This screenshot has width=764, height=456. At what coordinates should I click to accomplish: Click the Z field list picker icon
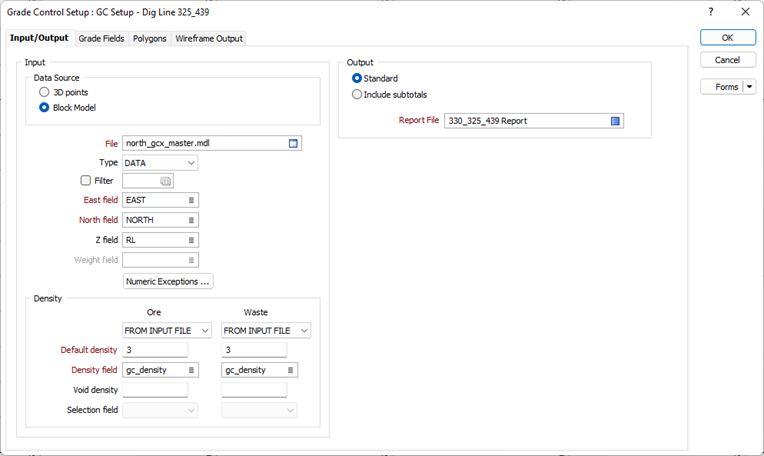click(x=191, y=240)
